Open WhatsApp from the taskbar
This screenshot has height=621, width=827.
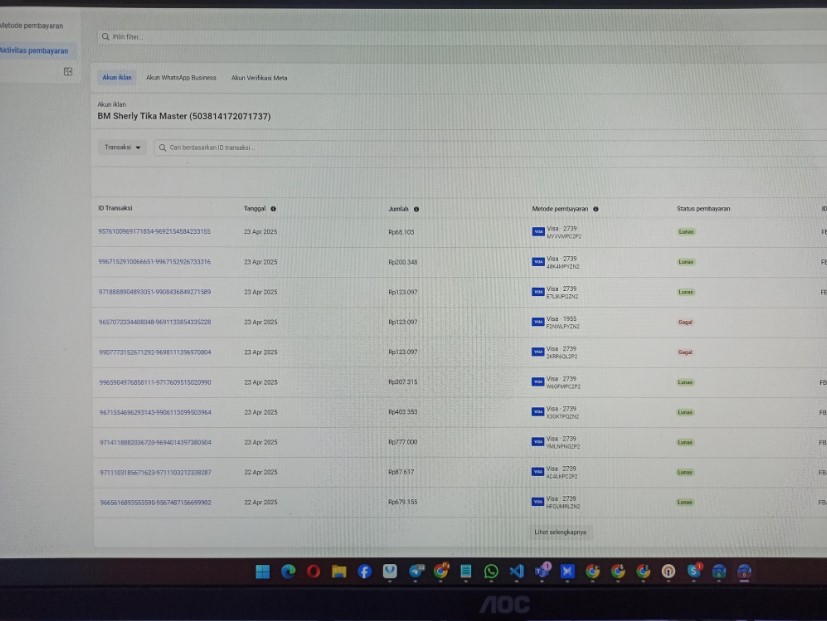point(491,571)
